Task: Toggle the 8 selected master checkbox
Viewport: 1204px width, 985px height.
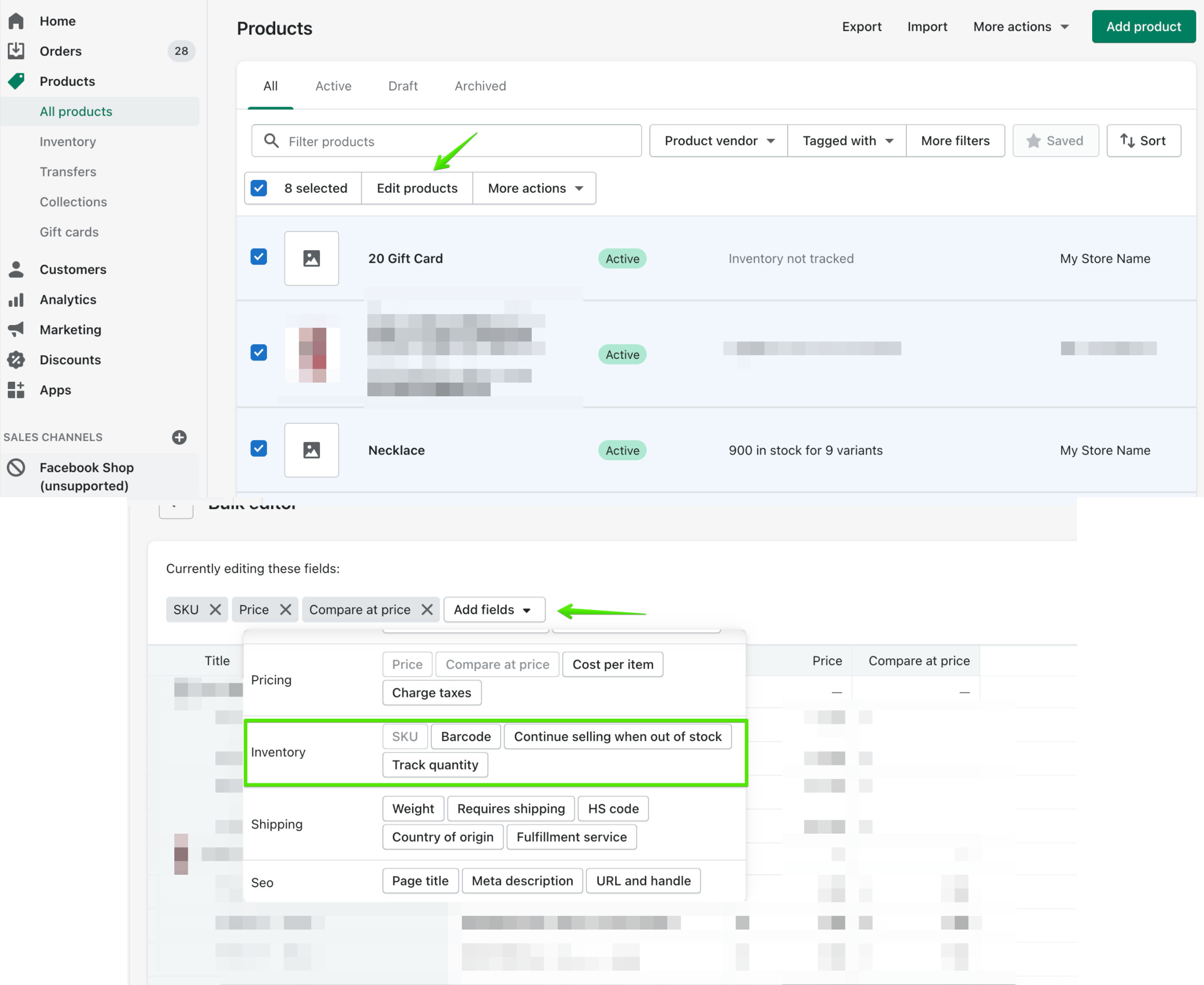Action: click(259, 188)
